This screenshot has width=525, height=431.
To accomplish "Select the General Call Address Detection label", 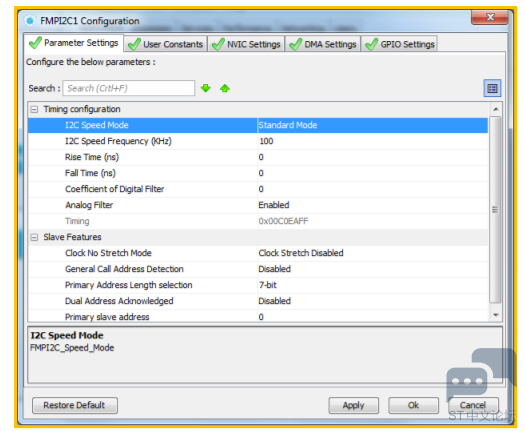I will pyautogui.click(x=124, y=269).
